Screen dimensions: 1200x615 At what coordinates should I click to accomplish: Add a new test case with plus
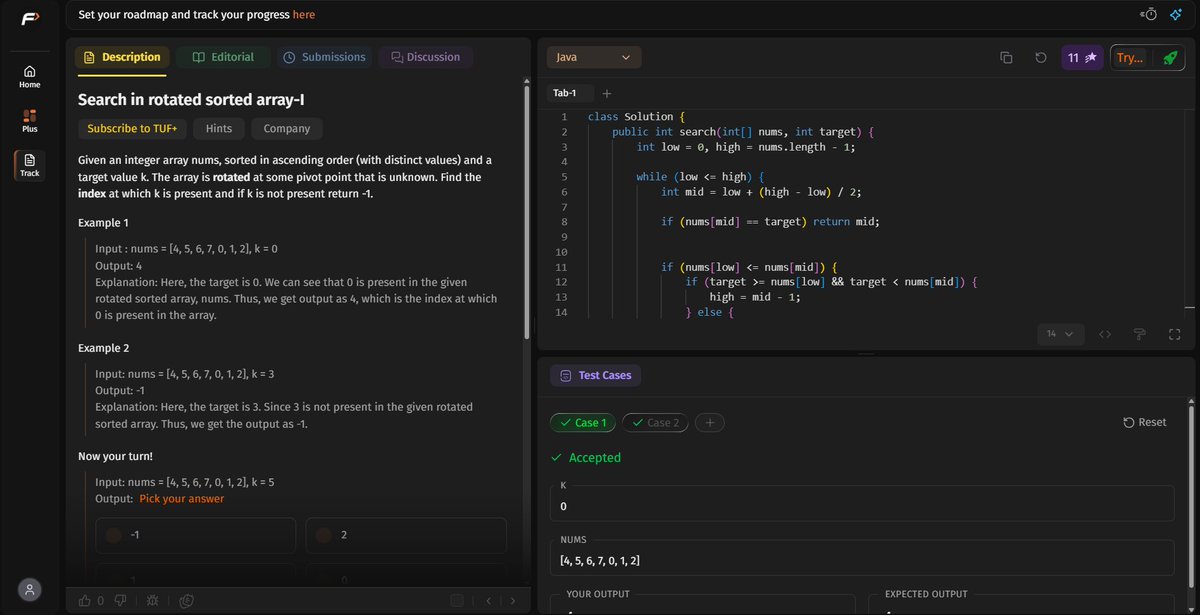(x=709, y=423)
